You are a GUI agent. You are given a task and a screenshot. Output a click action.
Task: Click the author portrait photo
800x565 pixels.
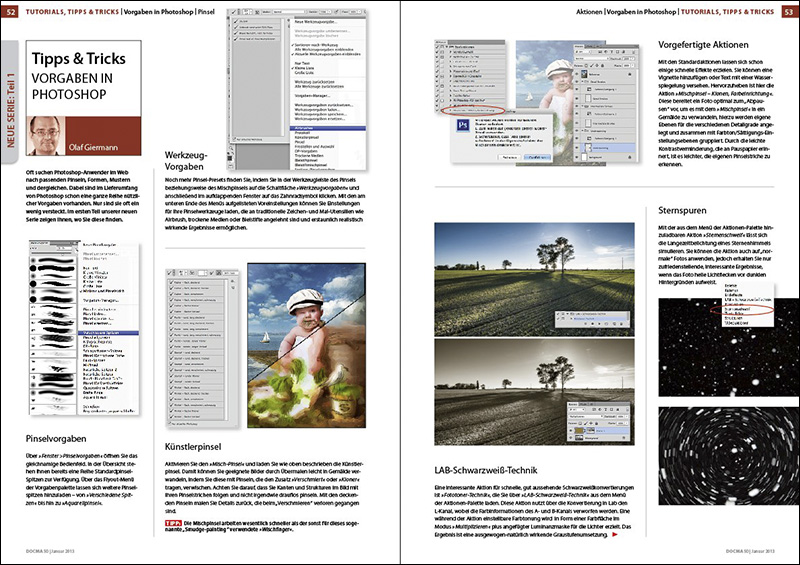(x=44, y=134)
